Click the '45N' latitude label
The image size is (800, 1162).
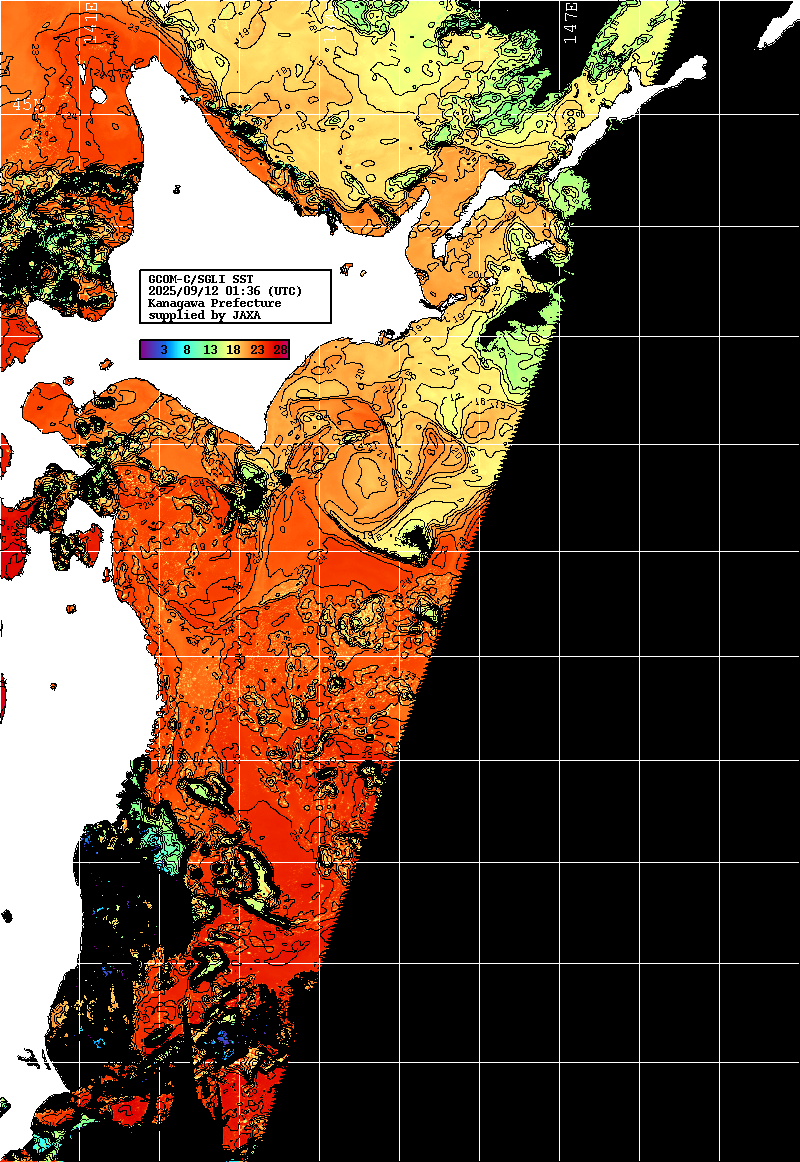pos(27,105)
